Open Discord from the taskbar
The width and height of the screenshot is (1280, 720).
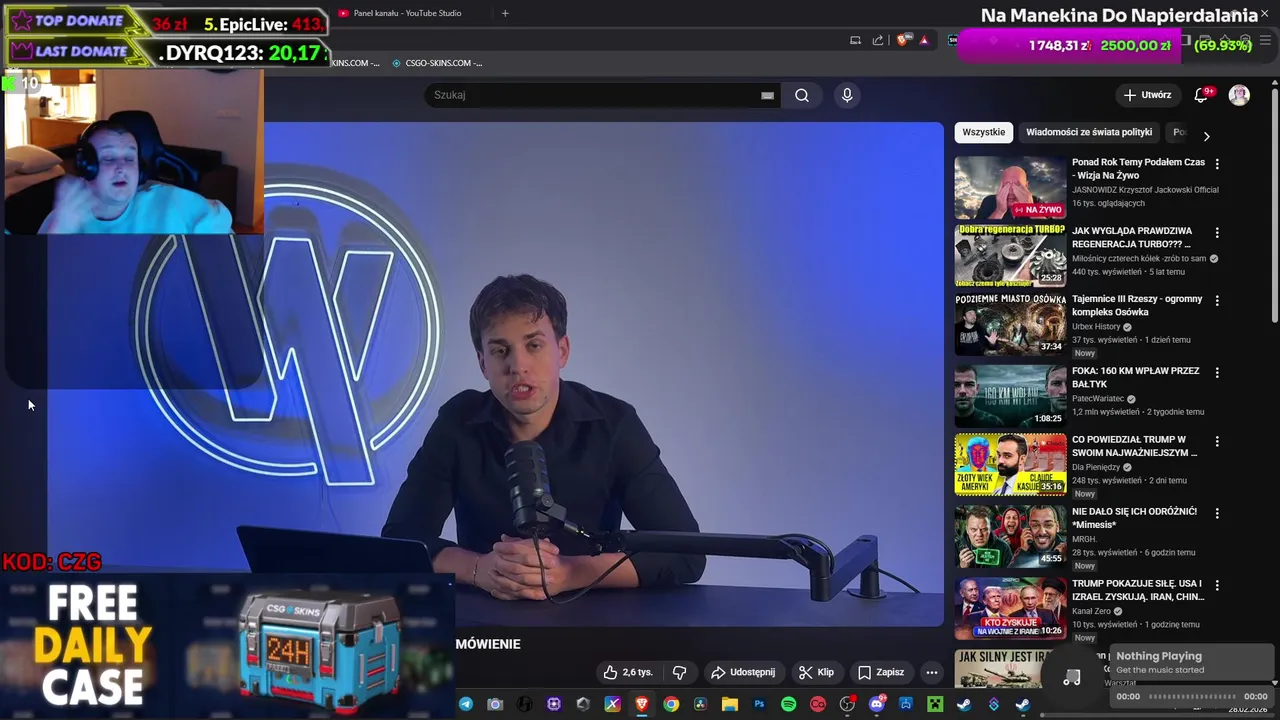(877, 704)
